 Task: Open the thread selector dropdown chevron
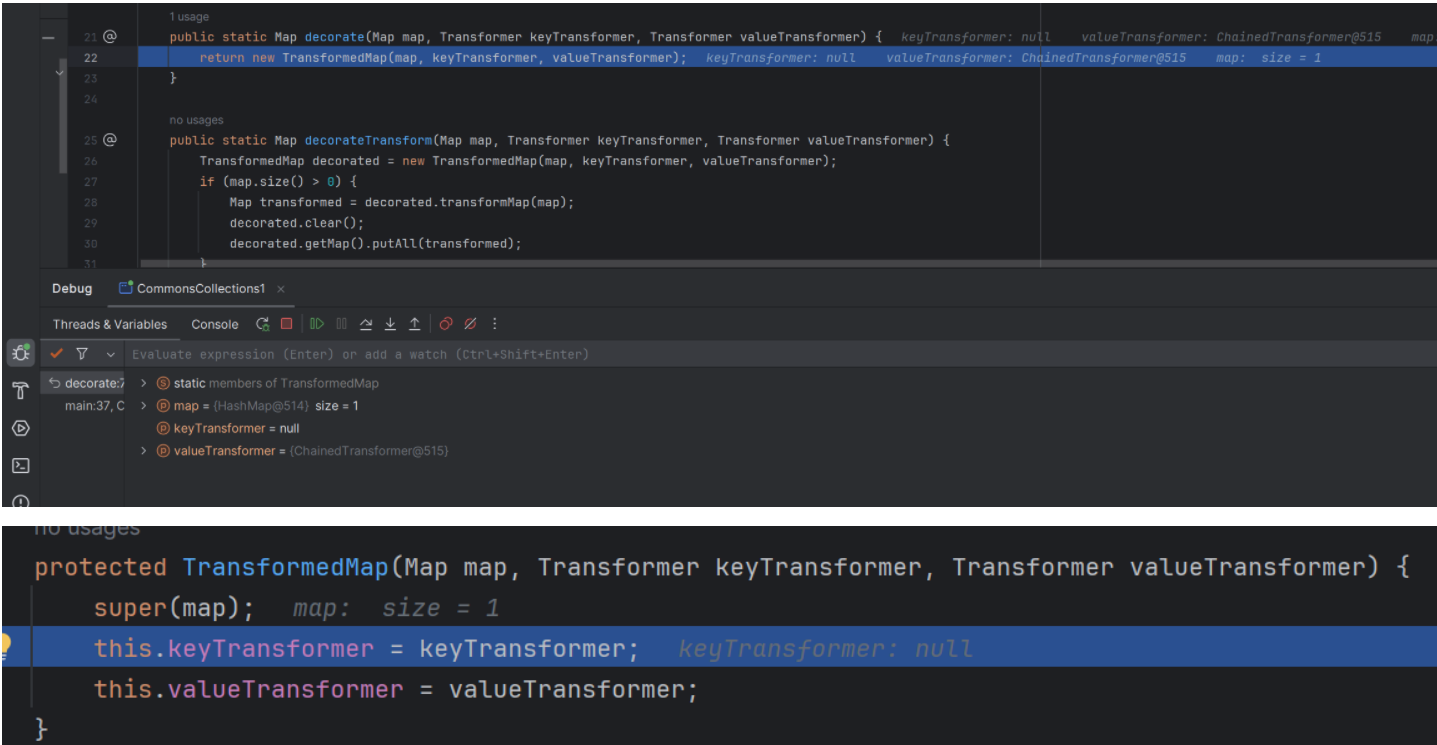(110, 354)
